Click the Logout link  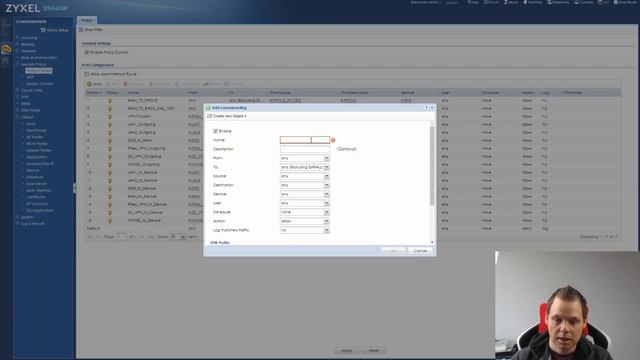(x=451, y=2)
